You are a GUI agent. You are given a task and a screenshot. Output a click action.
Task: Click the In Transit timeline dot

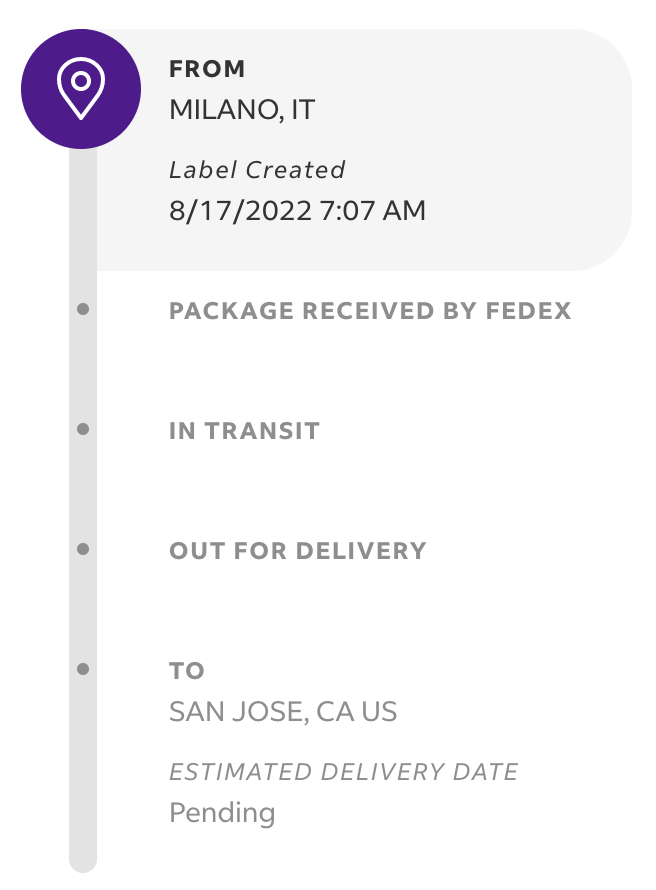point(83,429)
